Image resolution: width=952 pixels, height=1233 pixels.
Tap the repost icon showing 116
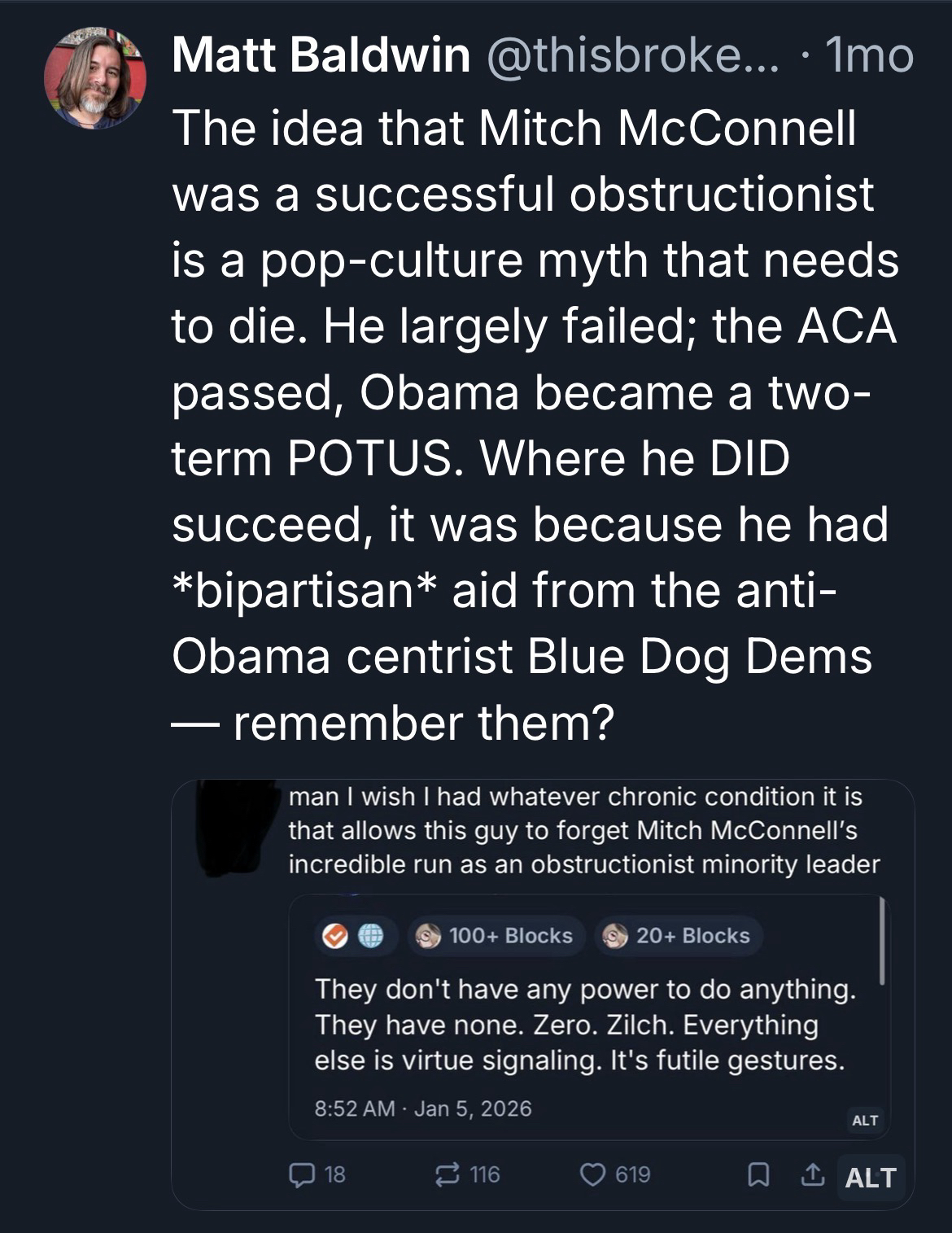[x=447, y=1174]
